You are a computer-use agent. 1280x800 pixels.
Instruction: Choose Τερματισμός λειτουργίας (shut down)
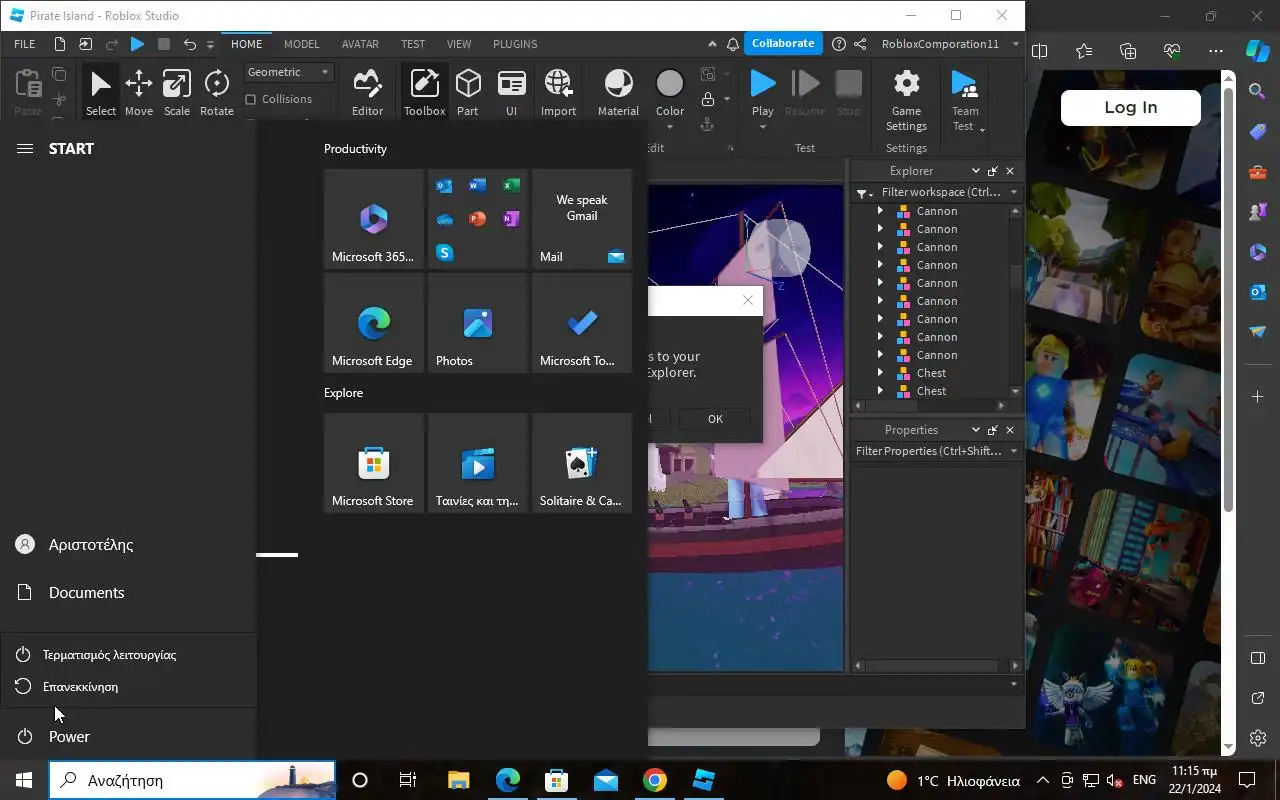(128, 655)
